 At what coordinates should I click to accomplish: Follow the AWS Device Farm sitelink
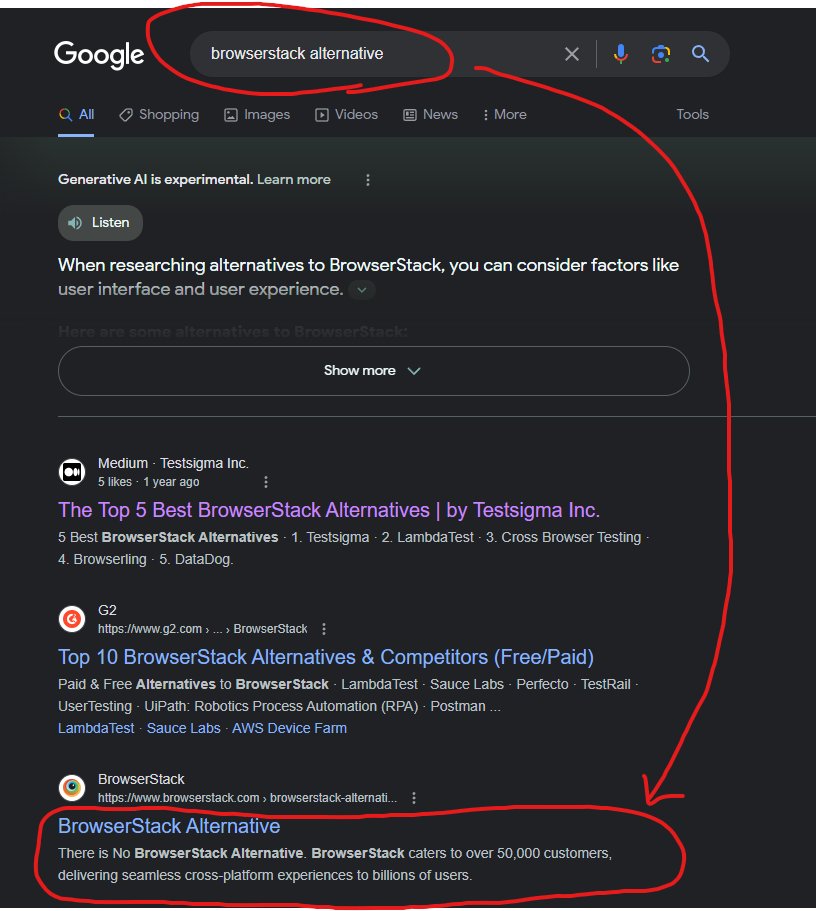(289, 728)
